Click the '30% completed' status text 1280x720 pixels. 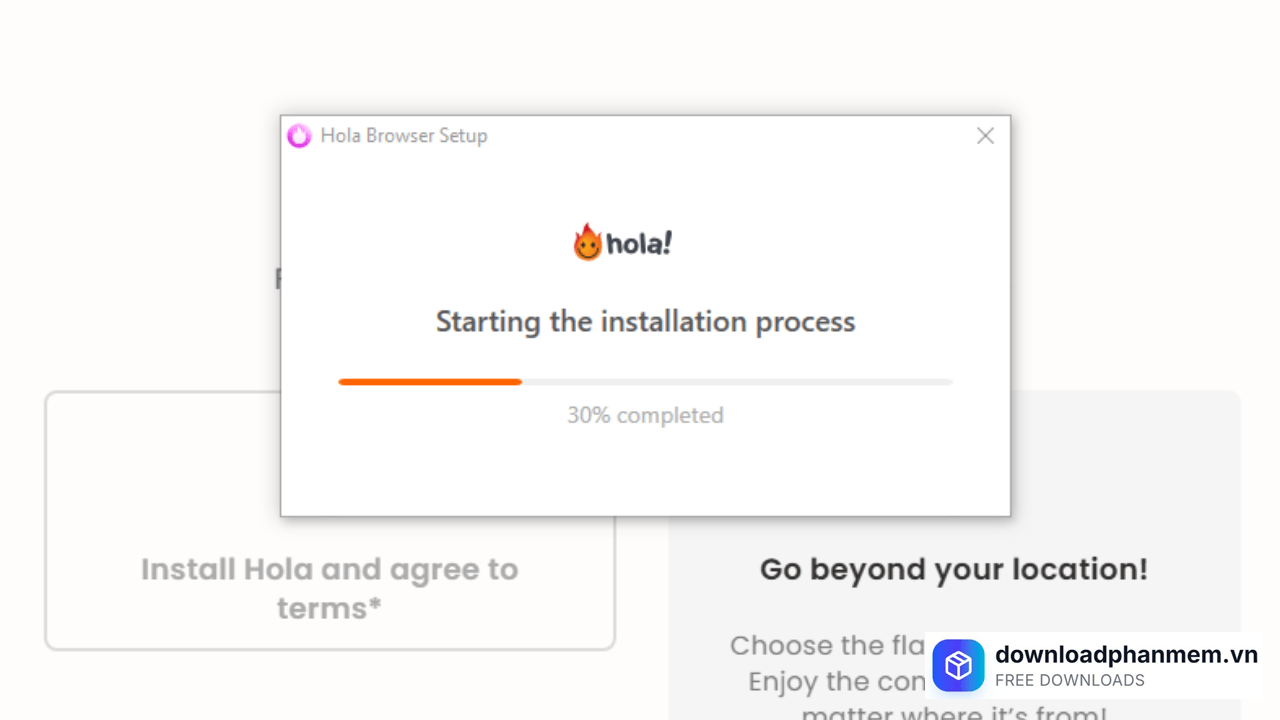click(x=645, y=415)
